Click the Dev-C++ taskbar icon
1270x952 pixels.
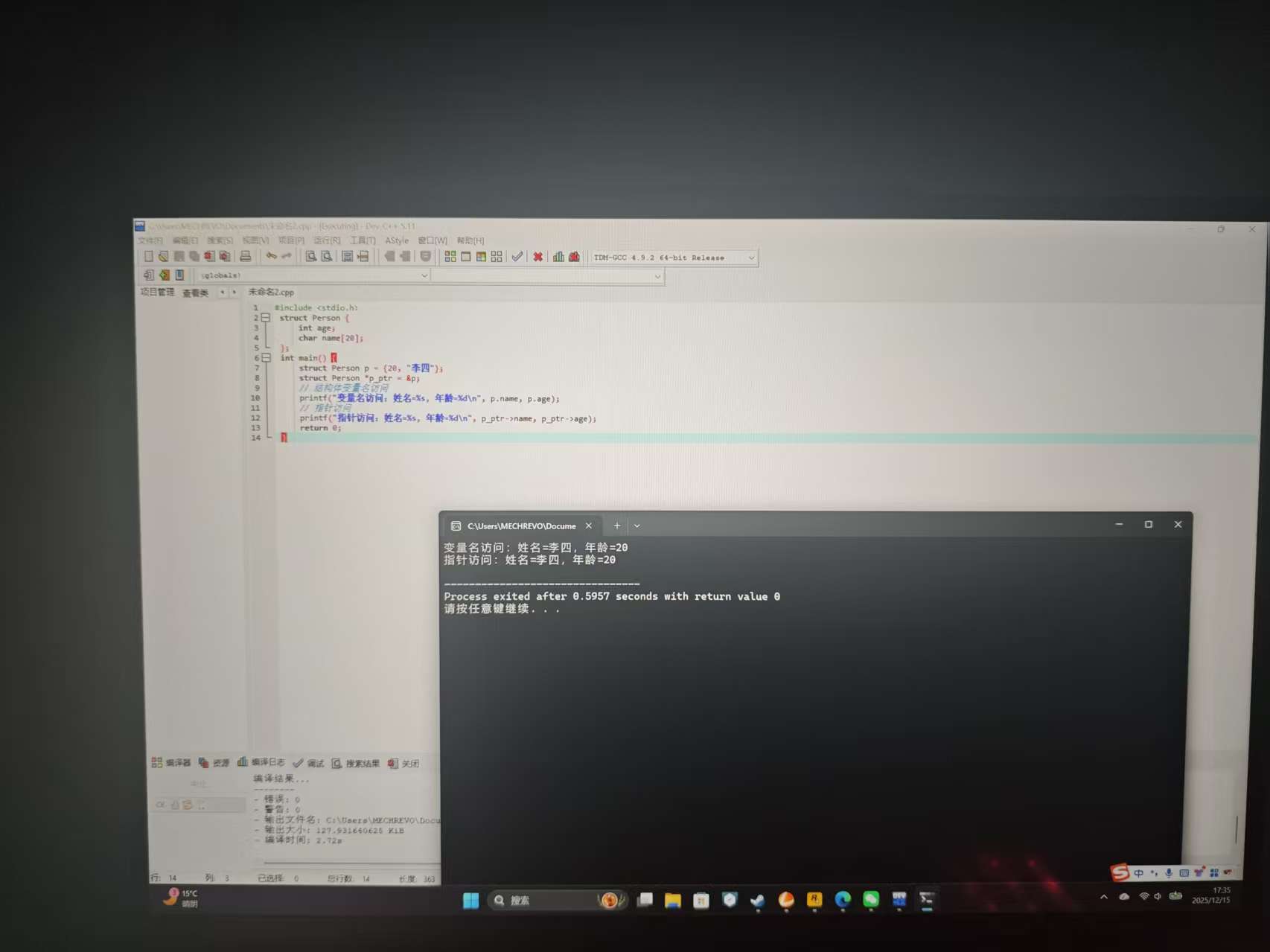pos(899,901)
